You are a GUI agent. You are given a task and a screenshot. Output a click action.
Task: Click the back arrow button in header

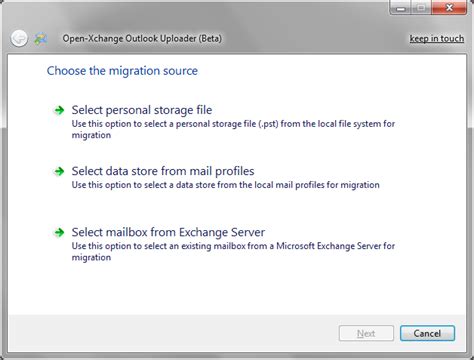click(19, 38)
